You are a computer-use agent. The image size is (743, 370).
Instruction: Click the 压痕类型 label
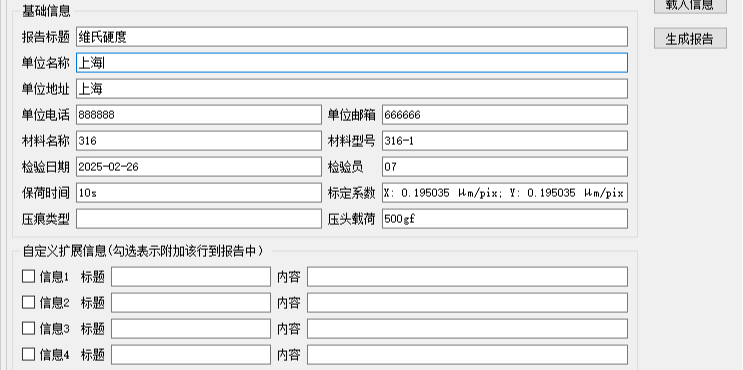[46, 219]
